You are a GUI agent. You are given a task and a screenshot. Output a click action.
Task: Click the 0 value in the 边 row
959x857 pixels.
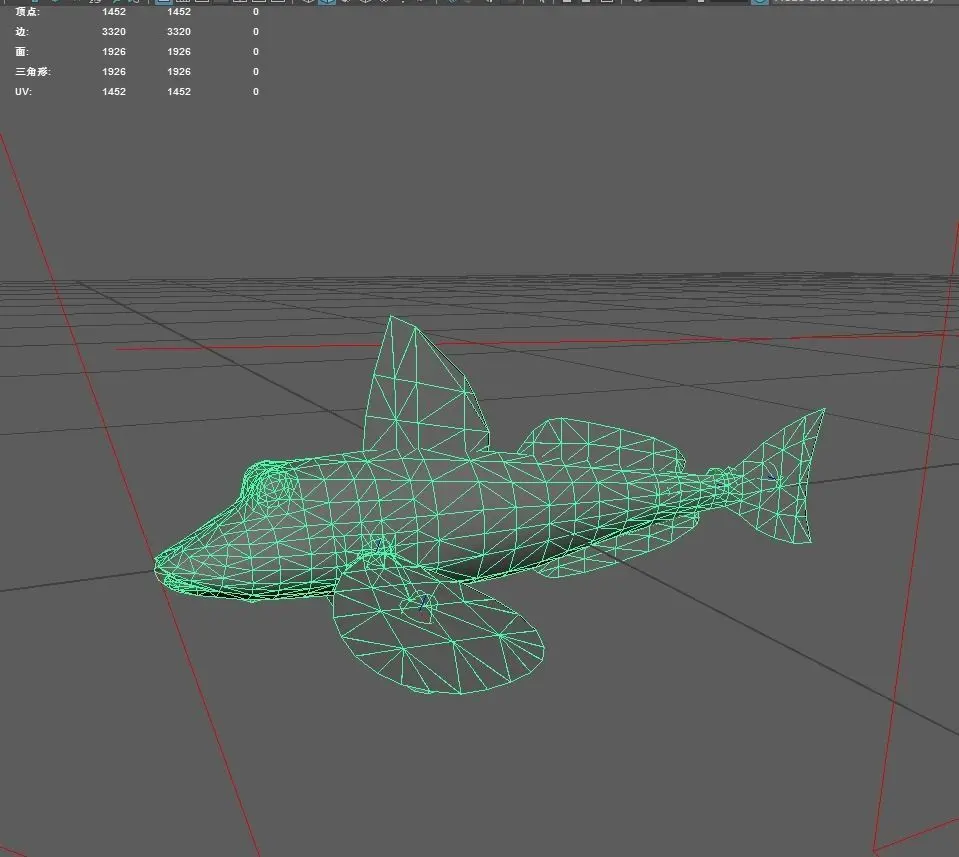point(256,31)
